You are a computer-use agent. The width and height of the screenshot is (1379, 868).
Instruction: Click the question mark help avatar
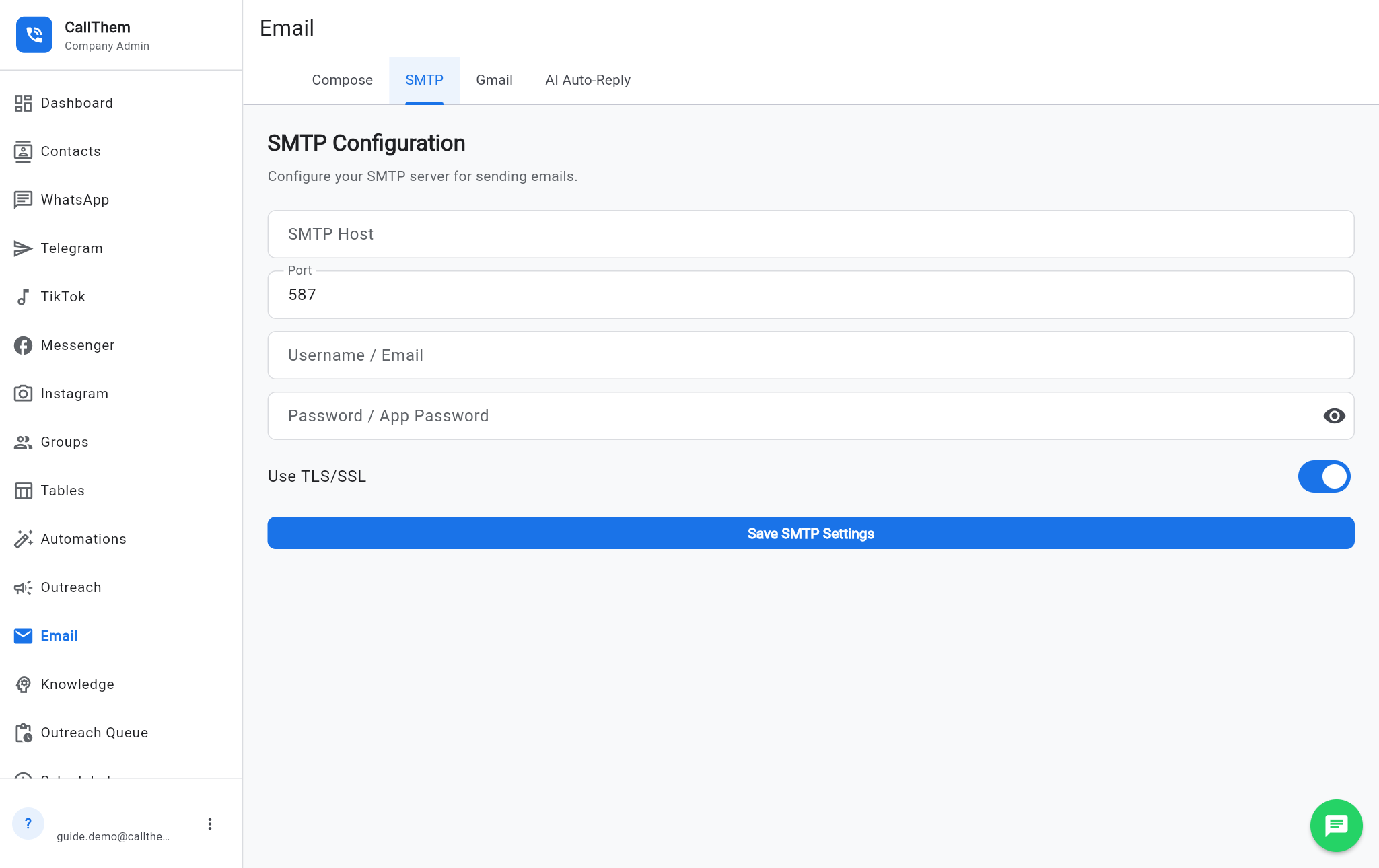click(x=28, y=824)
